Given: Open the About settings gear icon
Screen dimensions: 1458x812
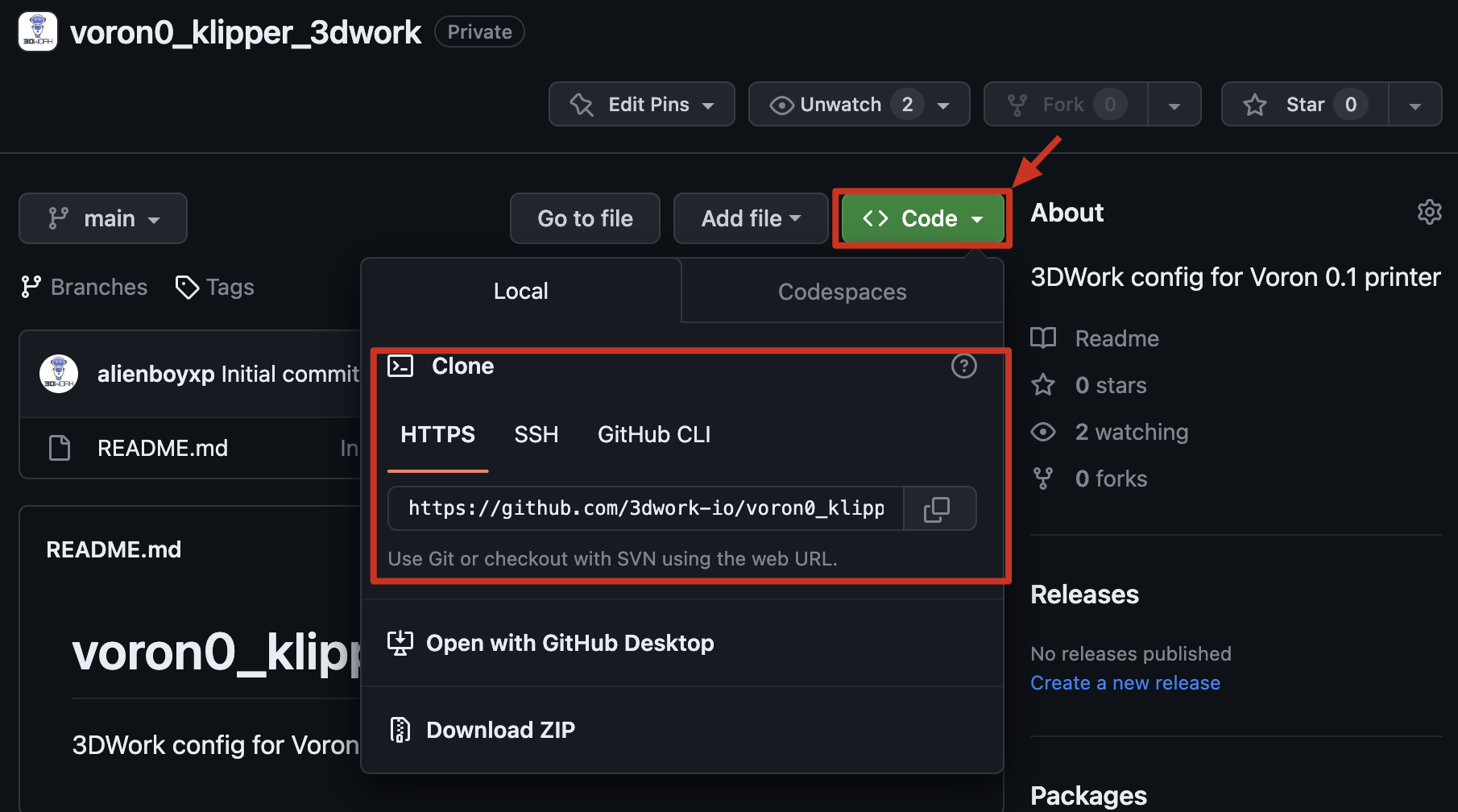Looking at the screenshot, I should coord(1428,213).
